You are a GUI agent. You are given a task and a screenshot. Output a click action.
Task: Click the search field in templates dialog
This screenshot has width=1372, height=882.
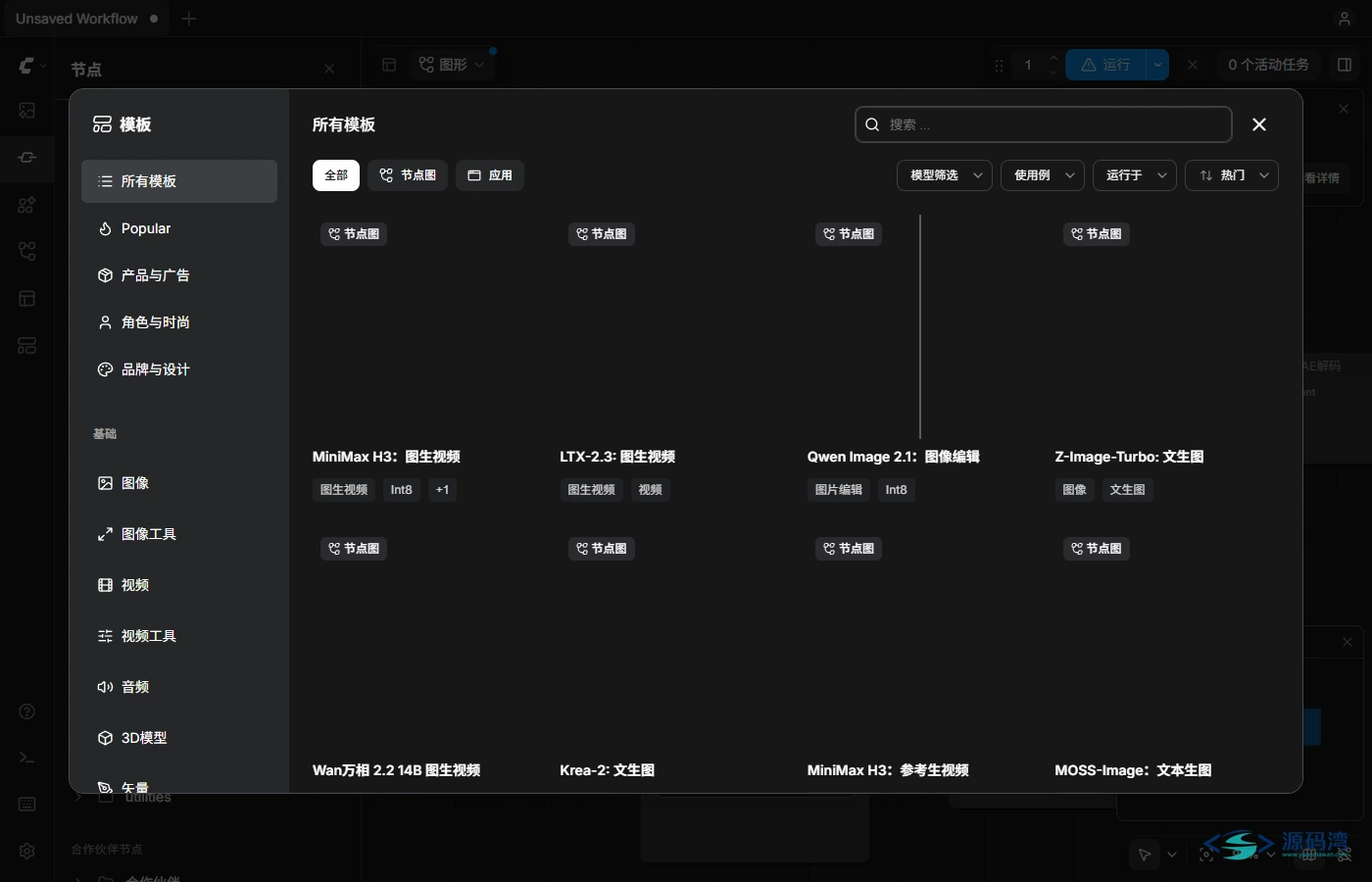pyautogui.click(x=1044, y=124)
